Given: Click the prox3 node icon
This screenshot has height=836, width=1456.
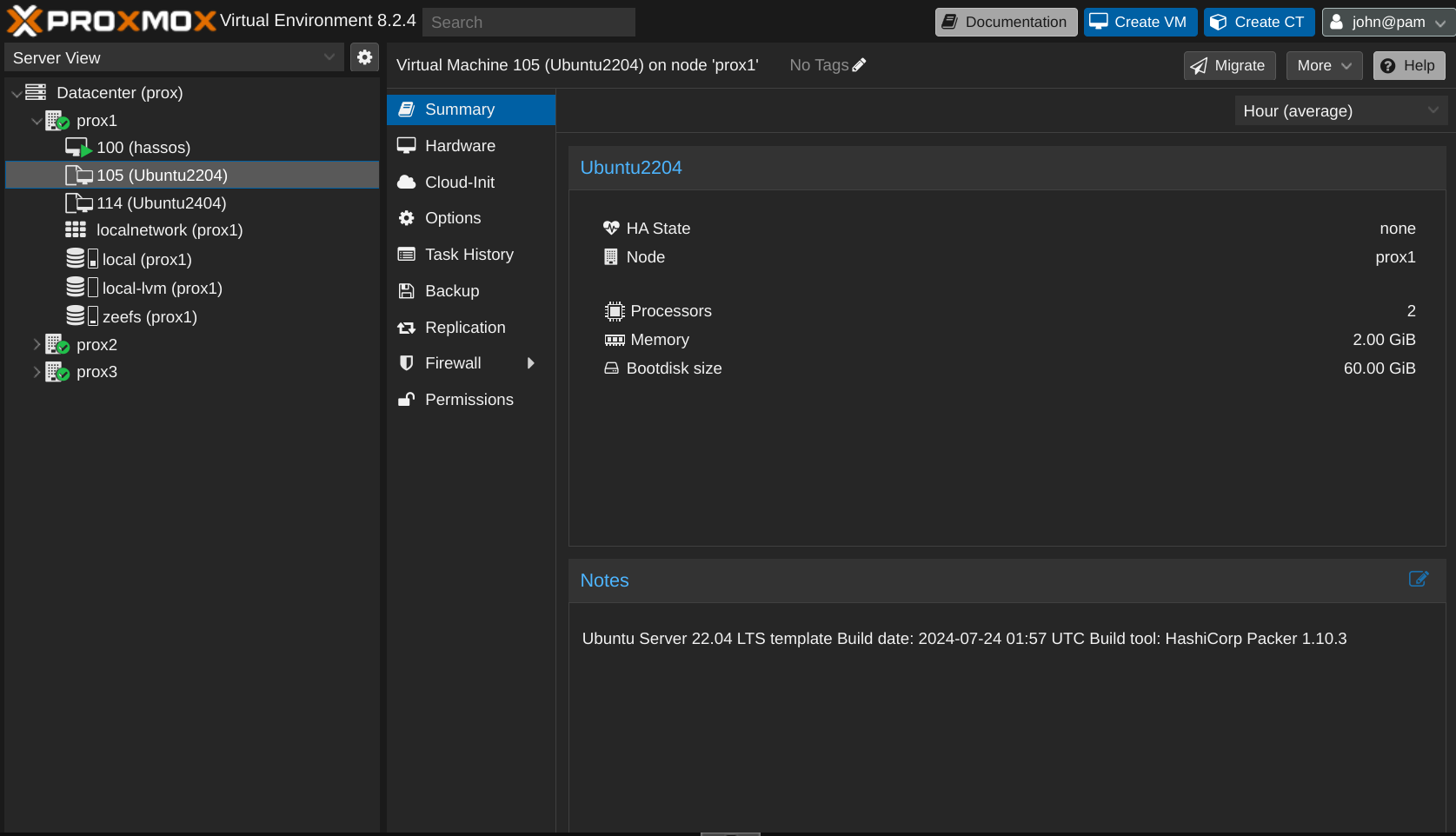Looking at the screenshot, I should (57, 372).
